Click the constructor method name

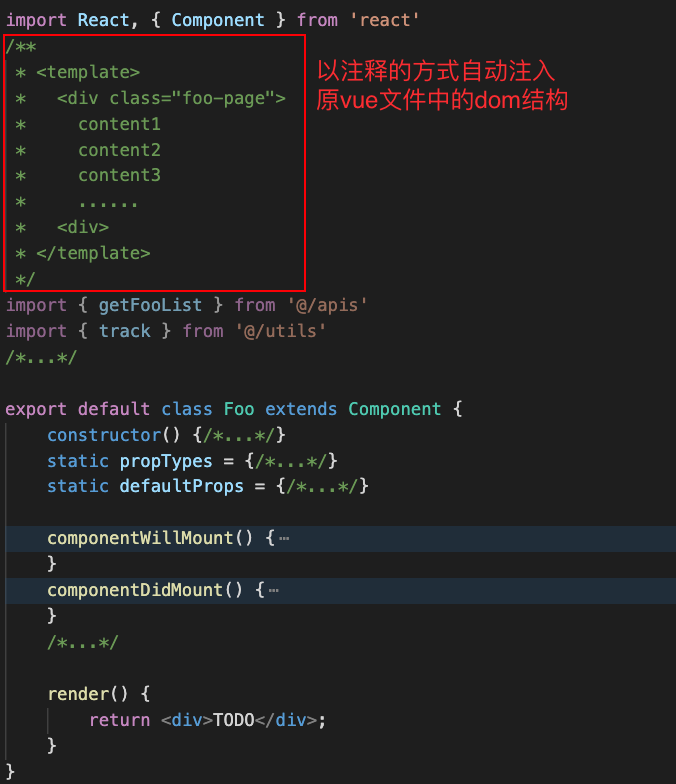tap(103, 435)
